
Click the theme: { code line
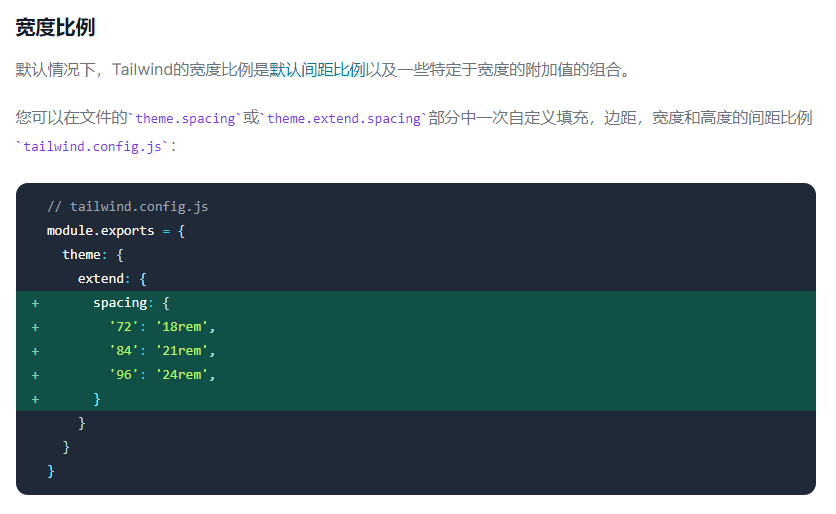(x=93, y=255)
